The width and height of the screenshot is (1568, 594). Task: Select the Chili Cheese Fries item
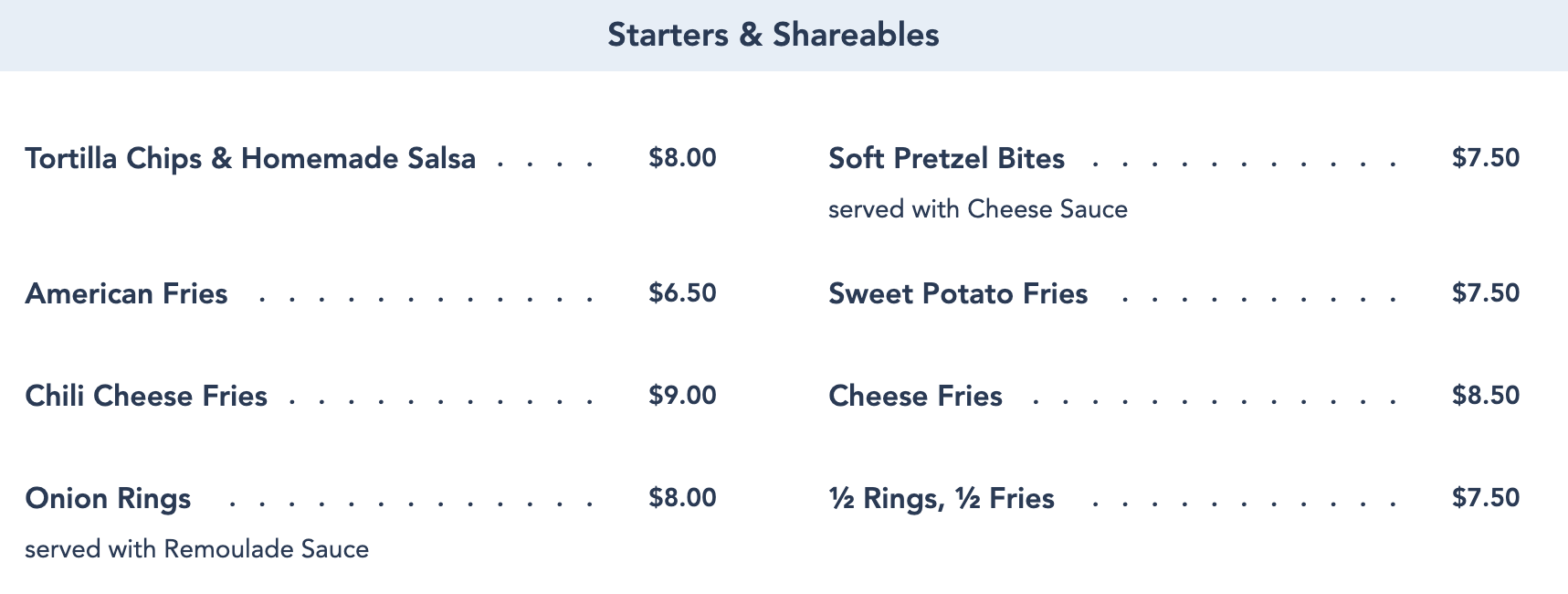click(x=146, y=396)
